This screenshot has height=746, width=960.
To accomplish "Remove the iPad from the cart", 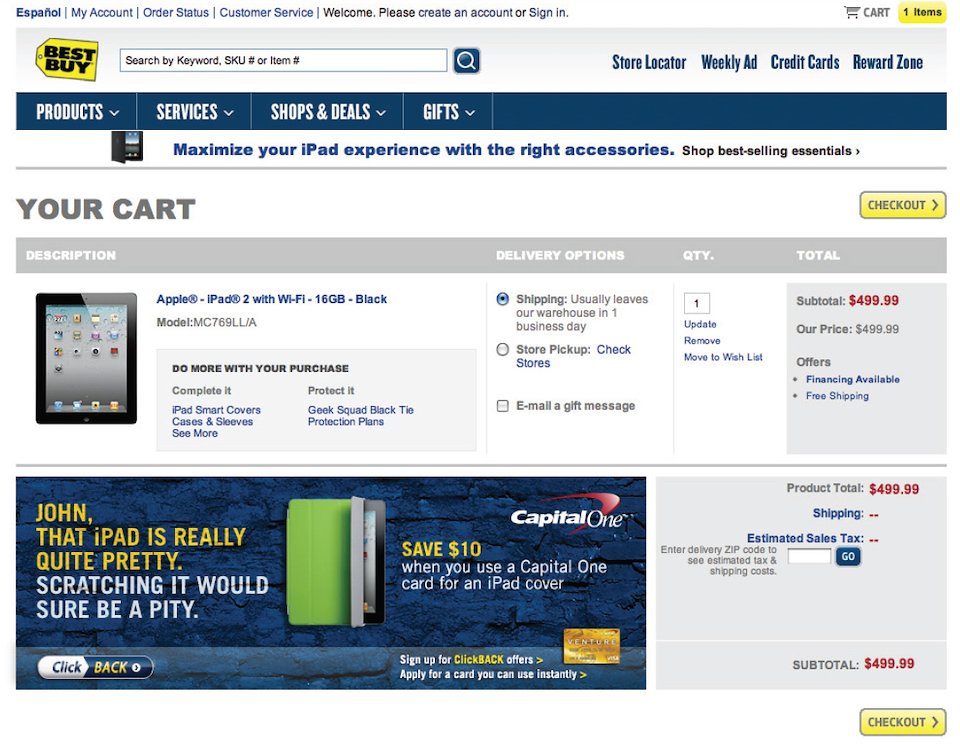I will (702, 341).
